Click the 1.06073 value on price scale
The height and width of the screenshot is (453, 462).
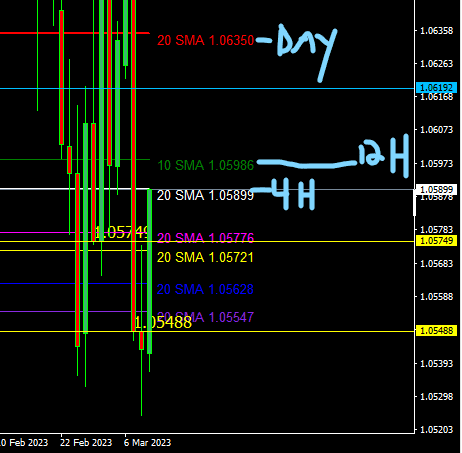(x=437, y=130)
